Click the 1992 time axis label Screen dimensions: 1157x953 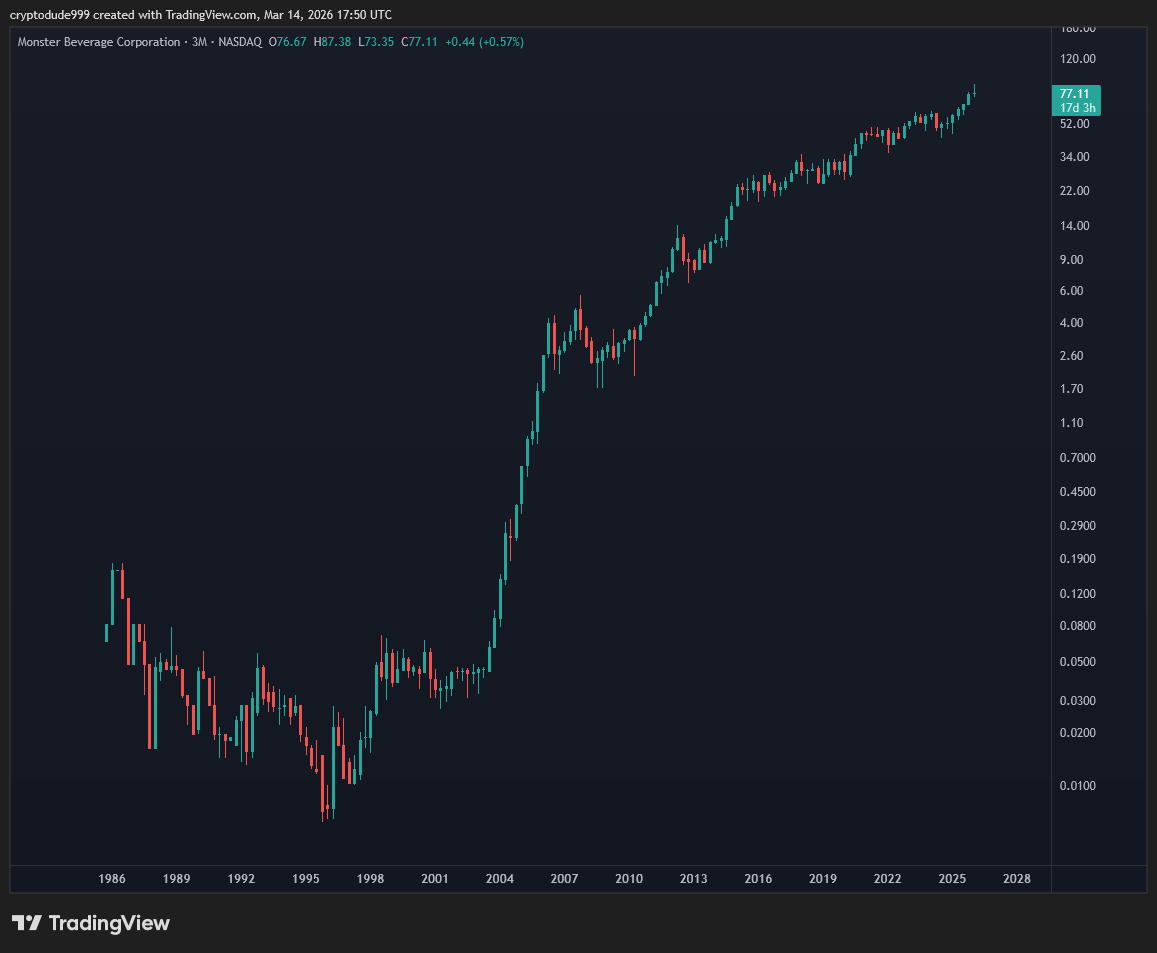241,879
